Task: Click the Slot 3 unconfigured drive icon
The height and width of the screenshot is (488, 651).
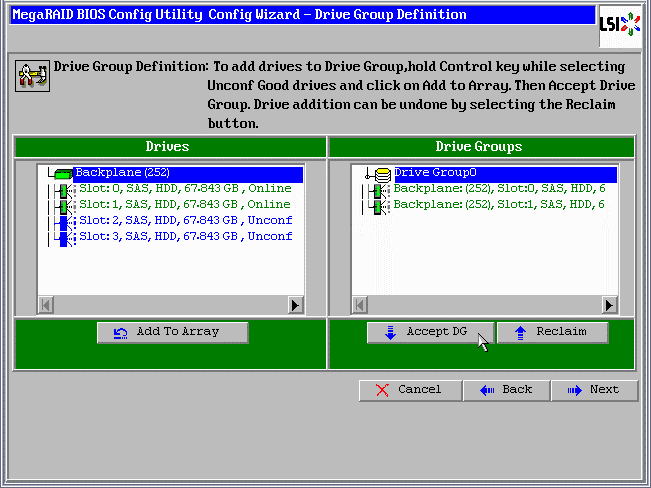Action: coord(65,237)
